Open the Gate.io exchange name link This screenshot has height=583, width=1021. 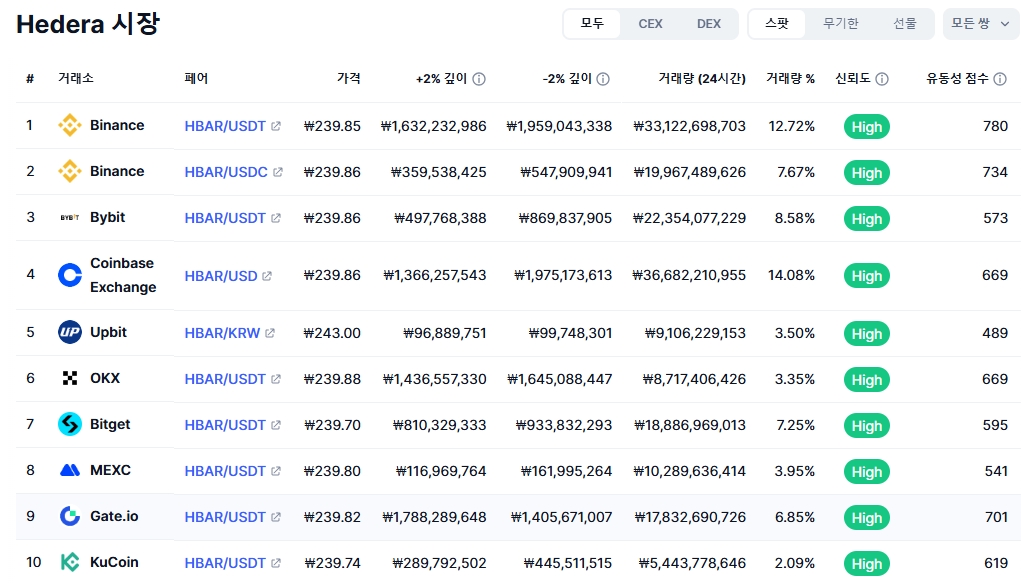coord(114,517)
